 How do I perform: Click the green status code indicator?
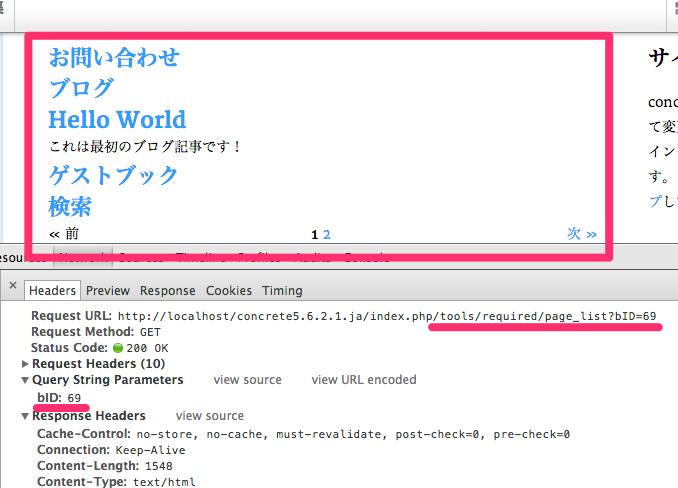(x=118, y=347)
